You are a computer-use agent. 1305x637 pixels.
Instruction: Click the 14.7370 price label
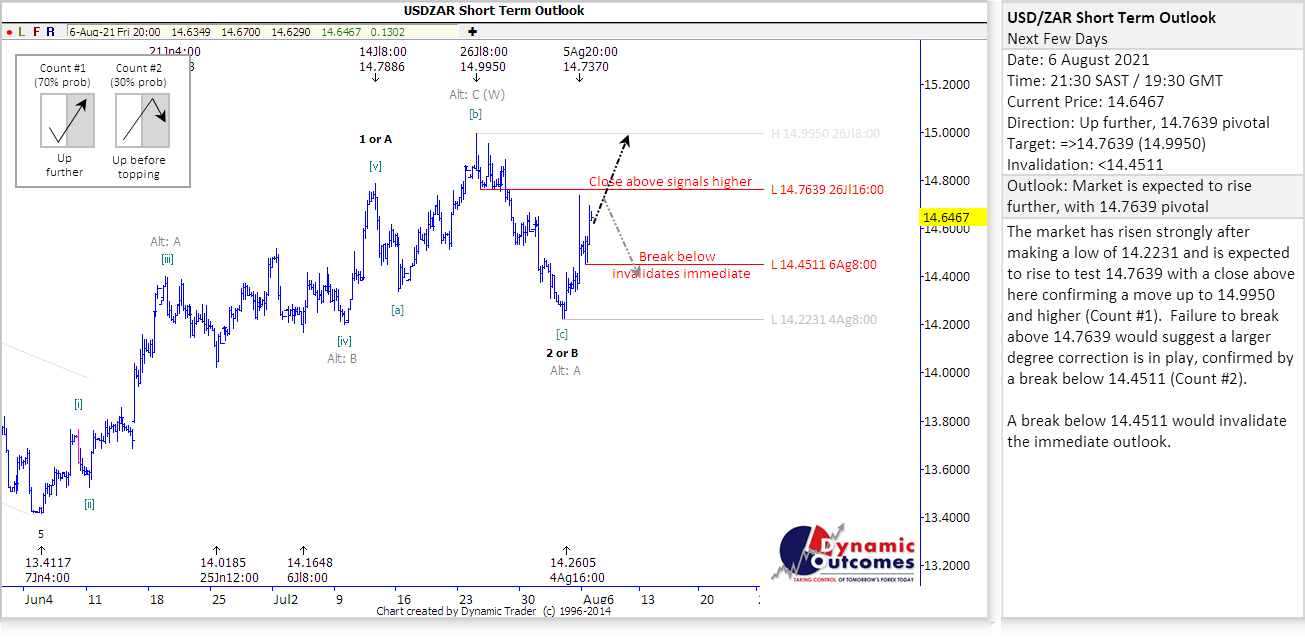(586, 67)
